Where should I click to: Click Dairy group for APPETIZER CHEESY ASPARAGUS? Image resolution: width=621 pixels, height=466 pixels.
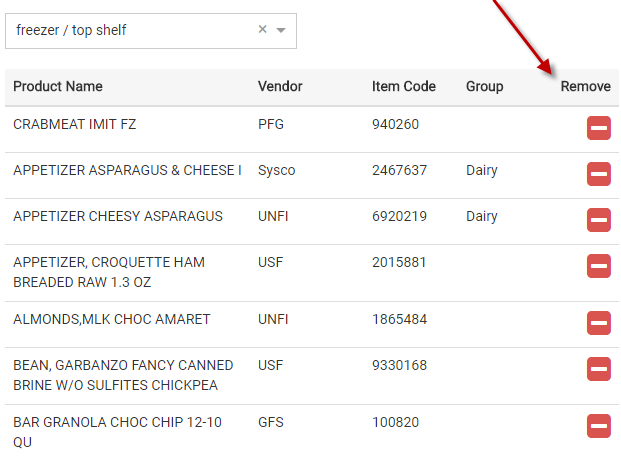(482, 217)
